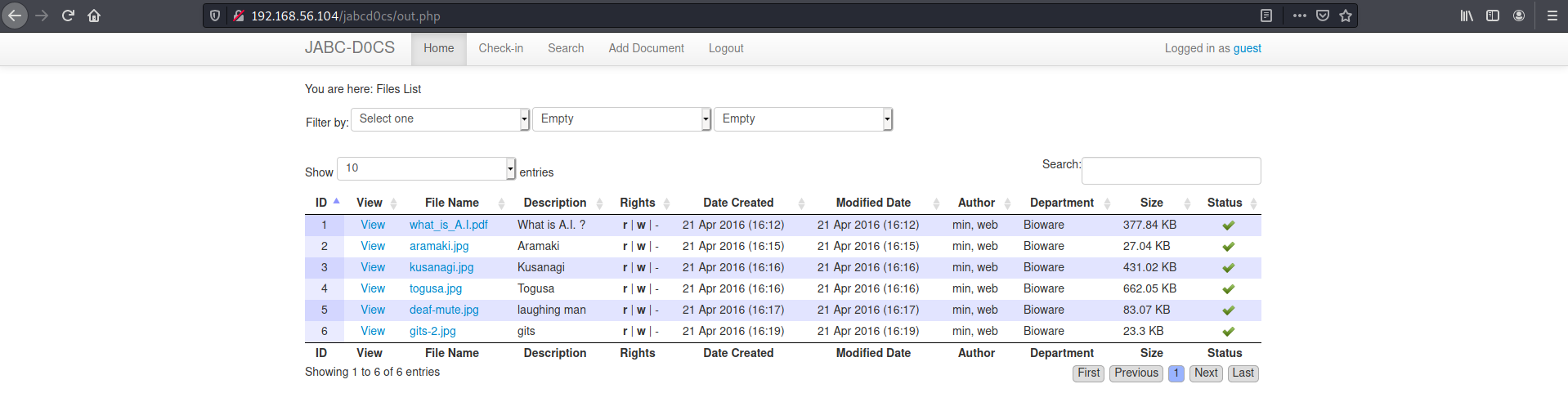Toggle reader view icon in address bar

1266,16
